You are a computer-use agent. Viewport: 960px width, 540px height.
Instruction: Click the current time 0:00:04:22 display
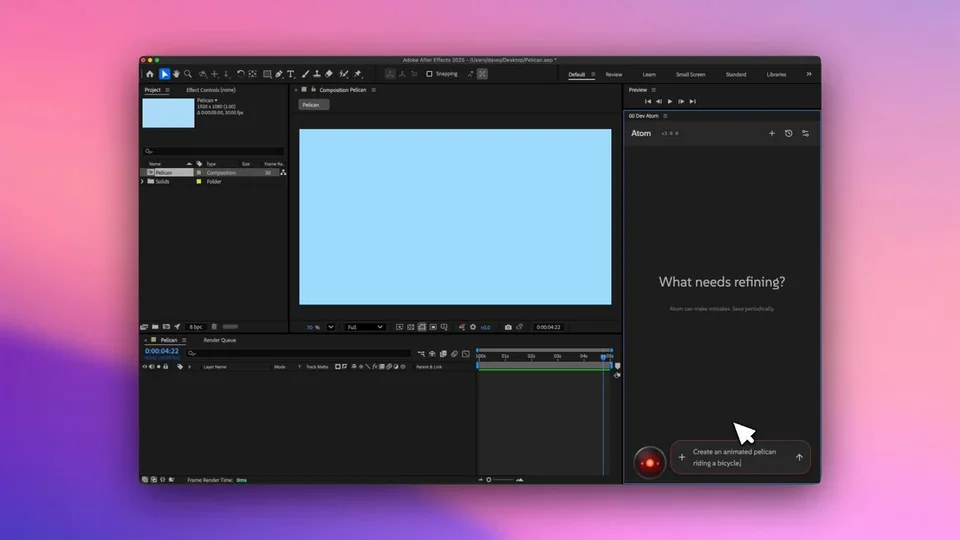click(162, 351)
